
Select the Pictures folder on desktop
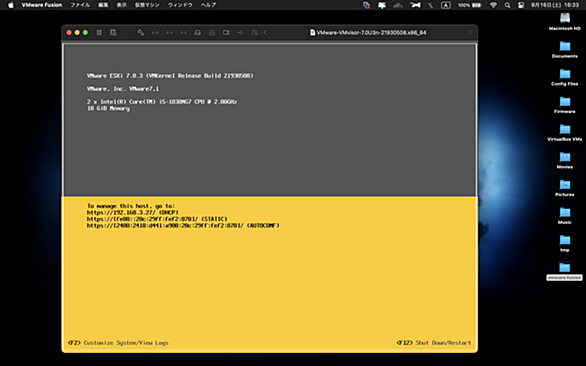point(565,188)
